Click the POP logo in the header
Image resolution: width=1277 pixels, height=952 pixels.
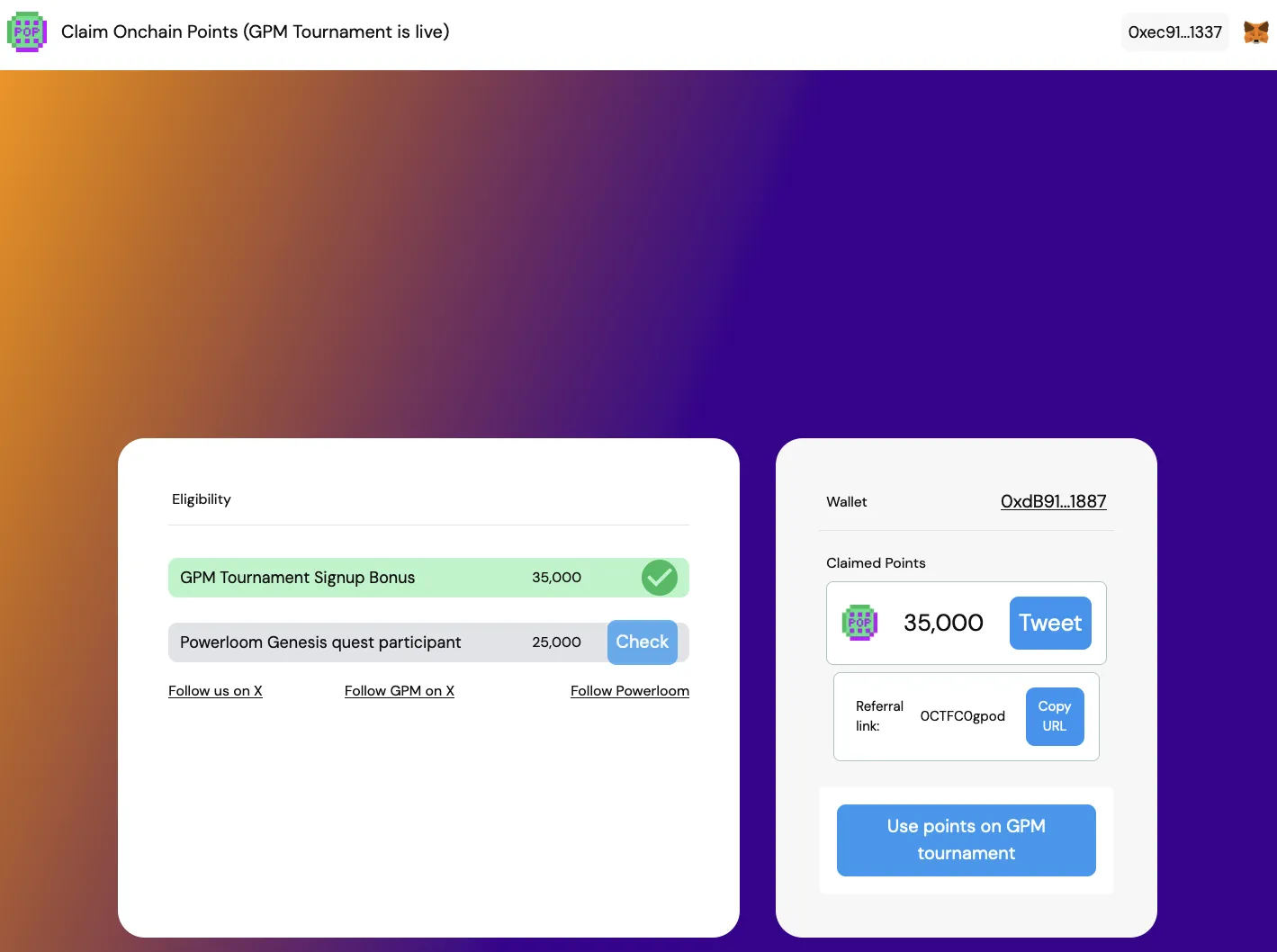pyautogui.click(x=27, y=32)
